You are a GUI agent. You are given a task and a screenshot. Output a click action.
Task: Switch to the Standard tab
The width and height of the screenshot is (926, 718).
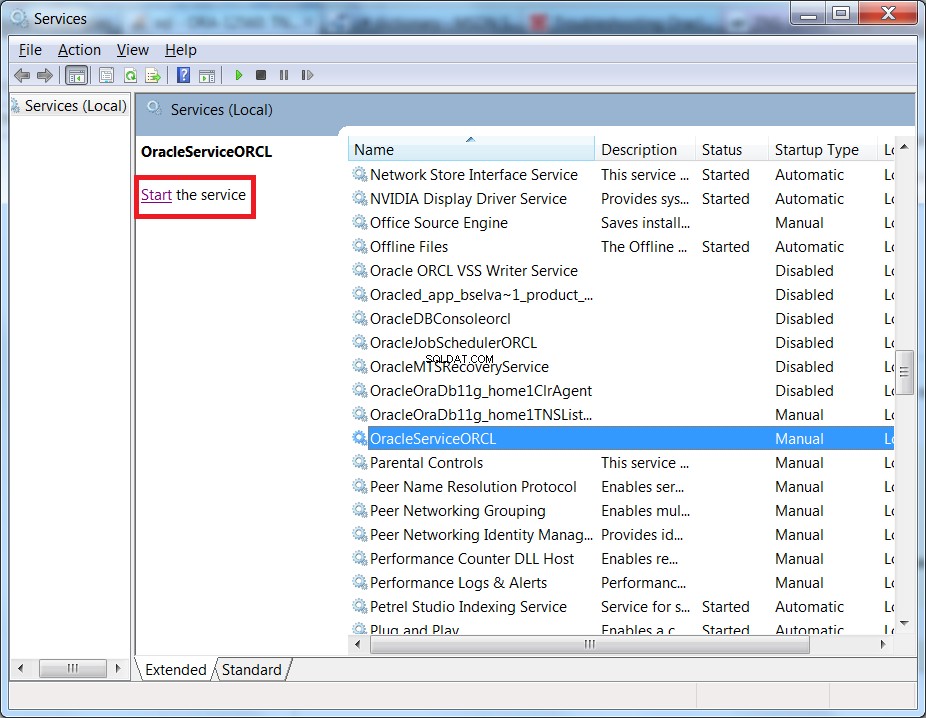point(252,670)
